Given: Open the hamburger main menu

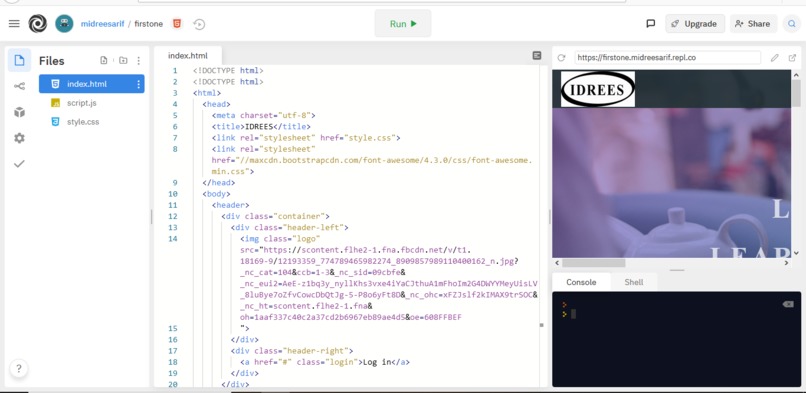Looking at the screenshot, I should (x=14, y=24).
